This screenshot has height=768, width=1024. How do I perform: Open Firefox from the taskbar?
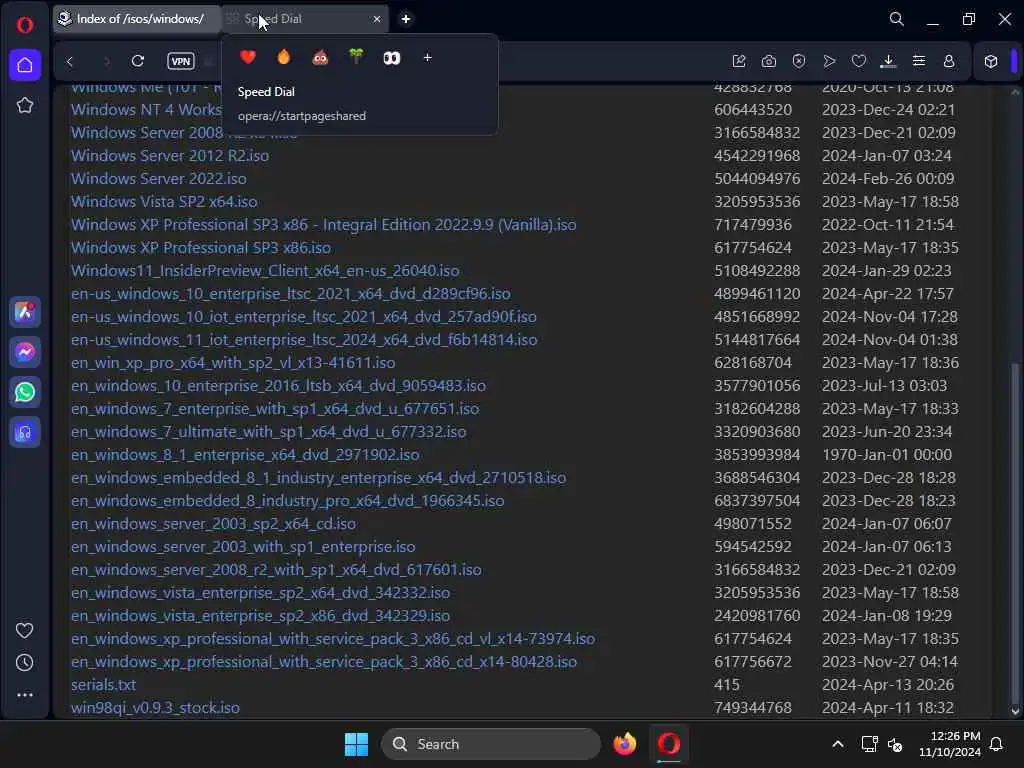[x=624, y=744]
